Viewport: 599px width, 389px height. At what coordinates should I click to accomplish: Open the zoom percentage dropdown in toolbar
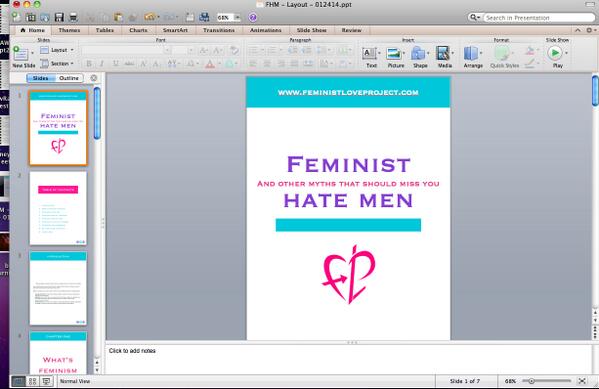click(237, 17)
